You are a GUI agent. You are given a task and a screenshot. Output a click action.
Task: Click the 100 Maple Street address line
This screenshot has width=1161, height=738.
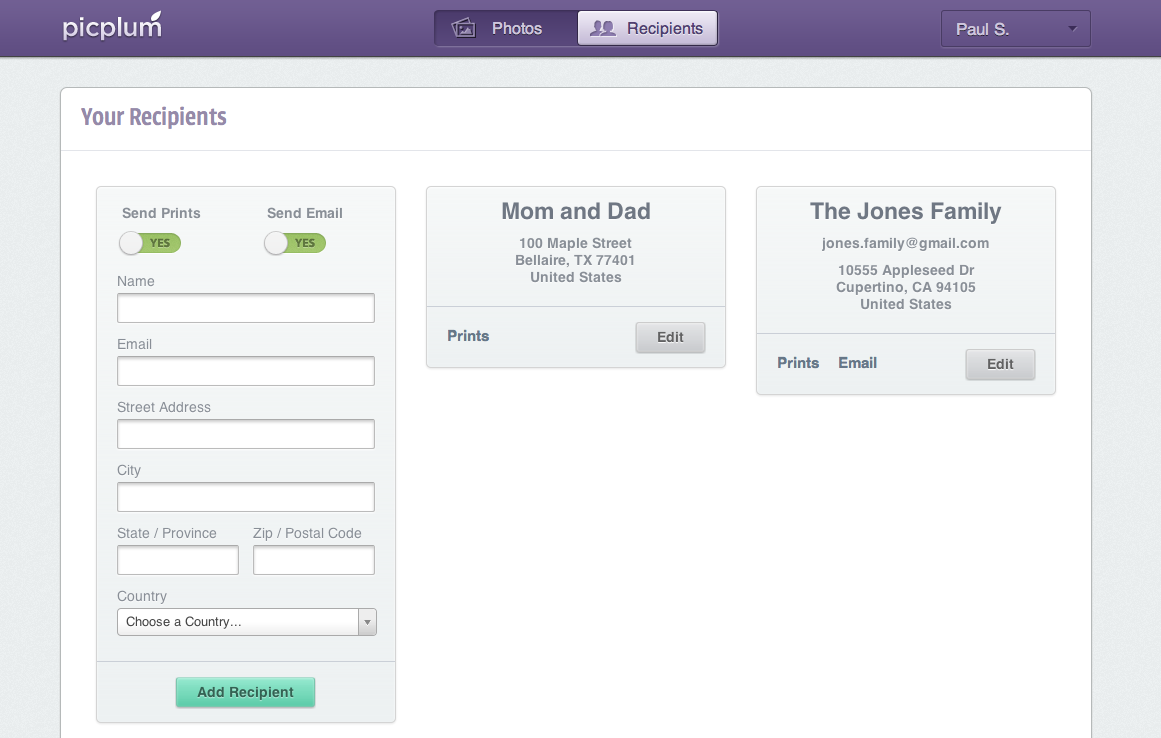(575, 243)
